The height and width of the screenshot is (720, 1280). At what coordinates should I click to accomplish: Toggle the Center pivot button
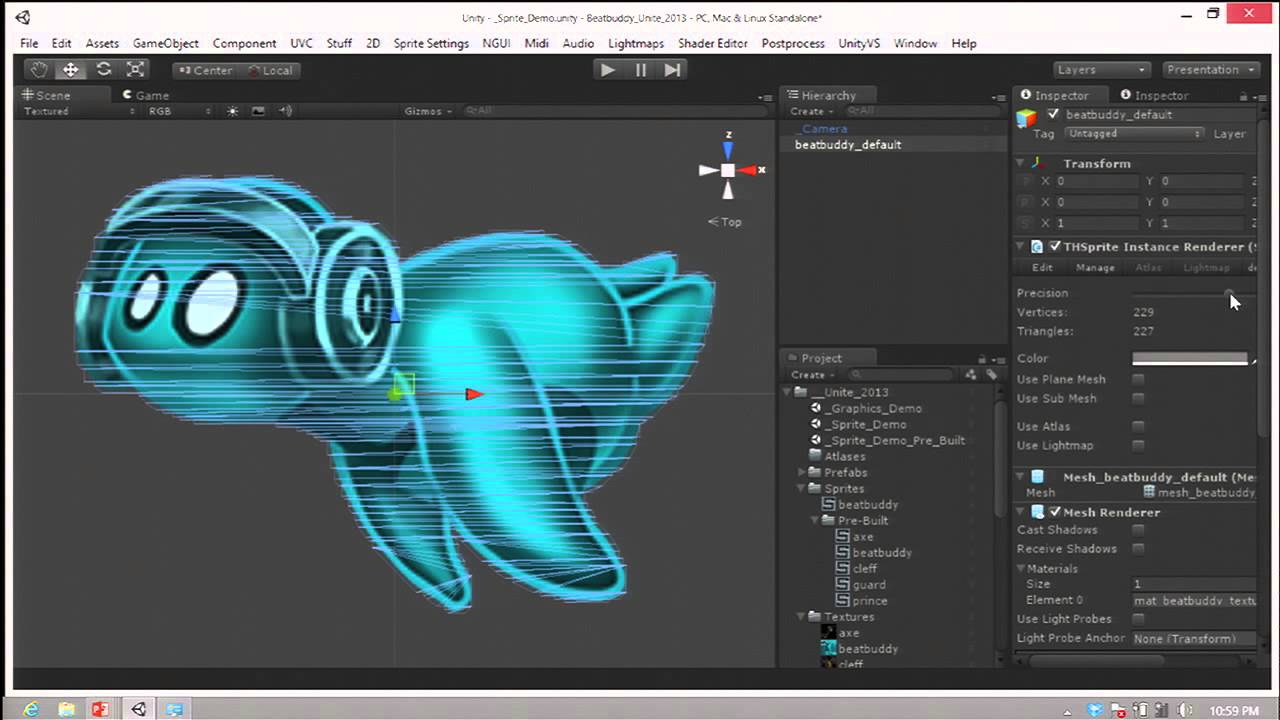(x=205, y=70)
